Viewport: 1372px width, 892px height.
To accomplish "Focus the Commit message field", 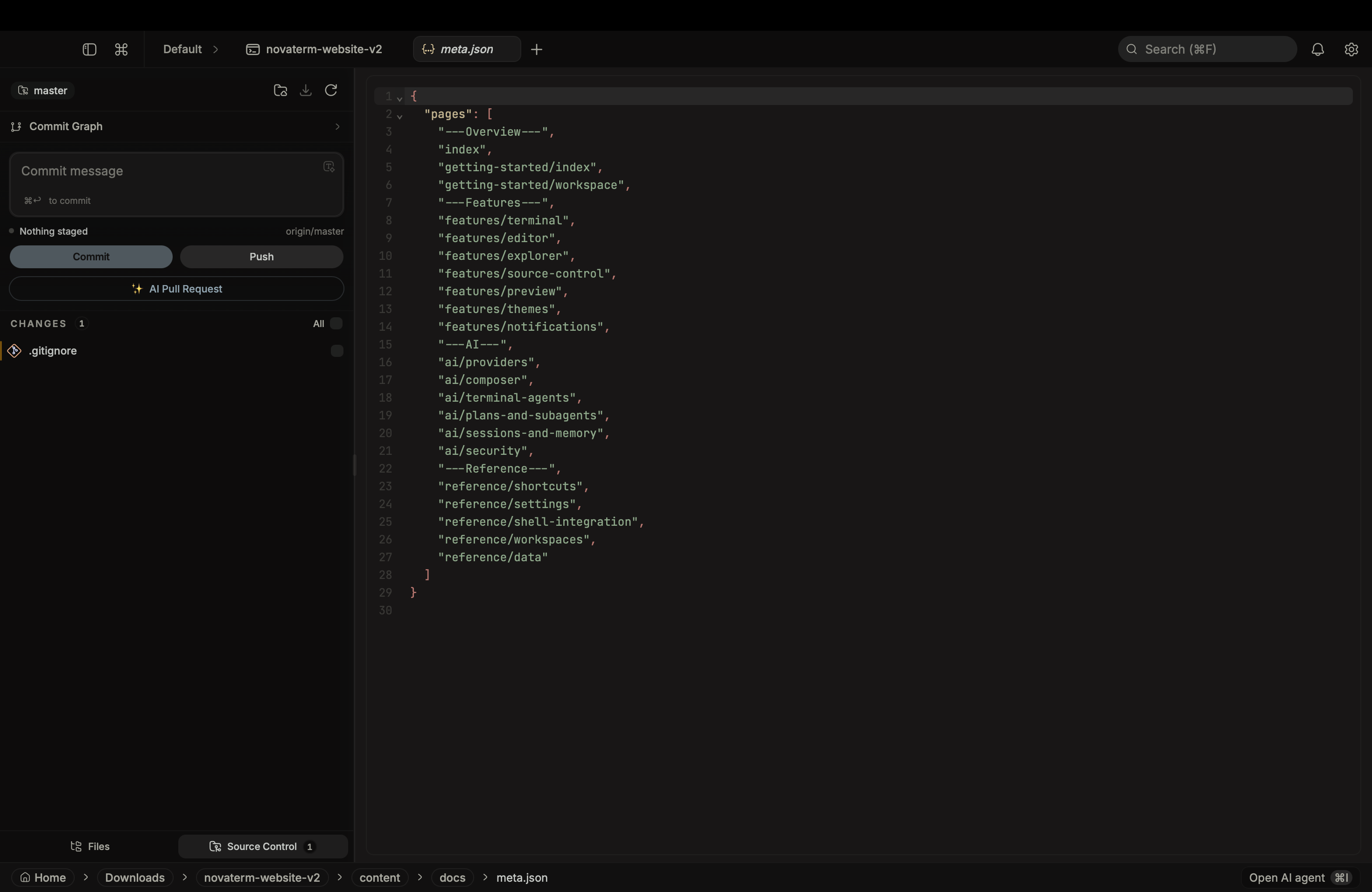I will [176, 185].
